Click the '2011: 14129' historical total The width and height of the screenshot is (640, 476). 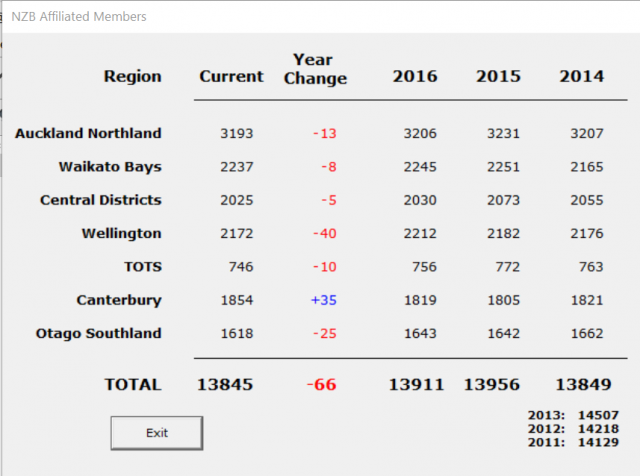573,442
